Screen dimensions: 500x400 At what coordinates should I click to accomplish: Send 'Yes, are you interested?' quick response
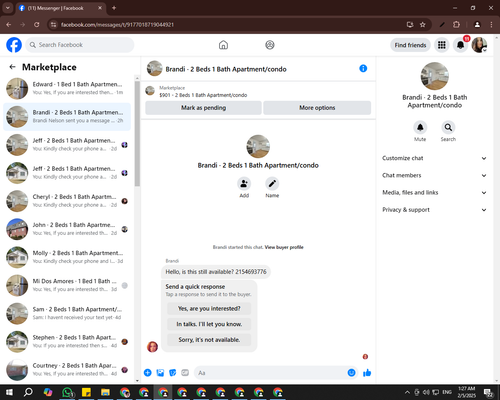point(209,309)
